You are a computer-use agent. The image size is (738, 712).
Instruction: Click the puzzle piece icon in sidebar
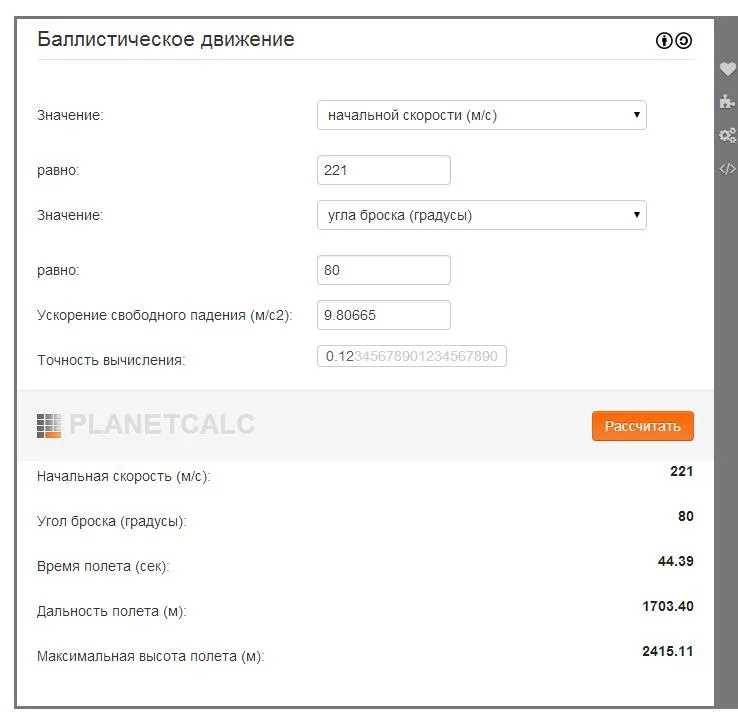click(x=727, y=102)
